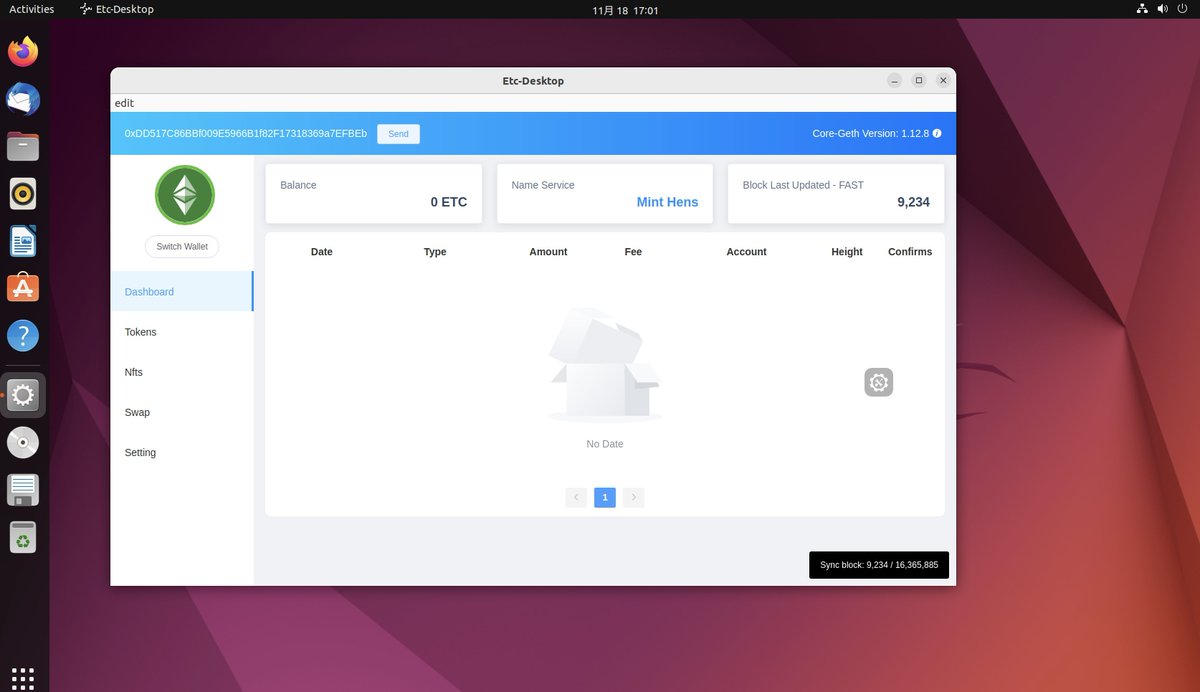1200x692 pixels.
Task: Click the Type column header
Action: point(435,252)
